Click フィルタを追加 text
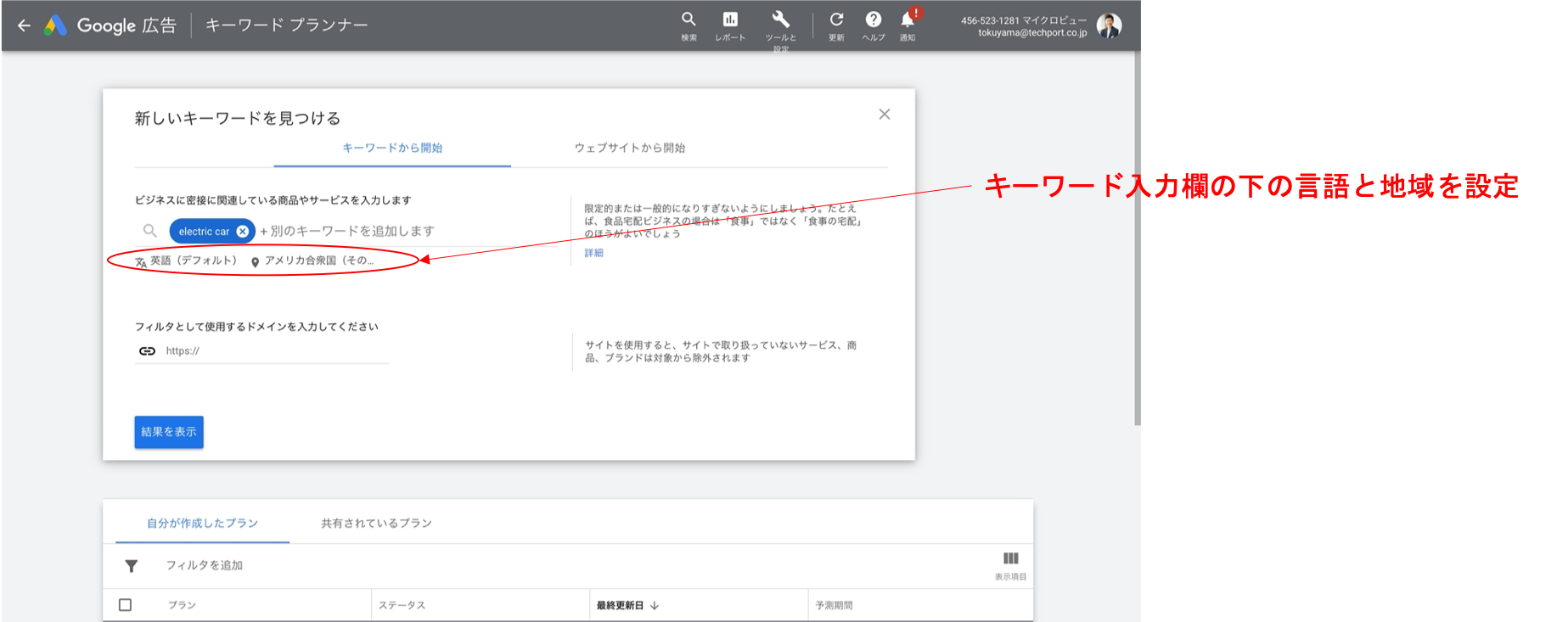 pos(205,565)
